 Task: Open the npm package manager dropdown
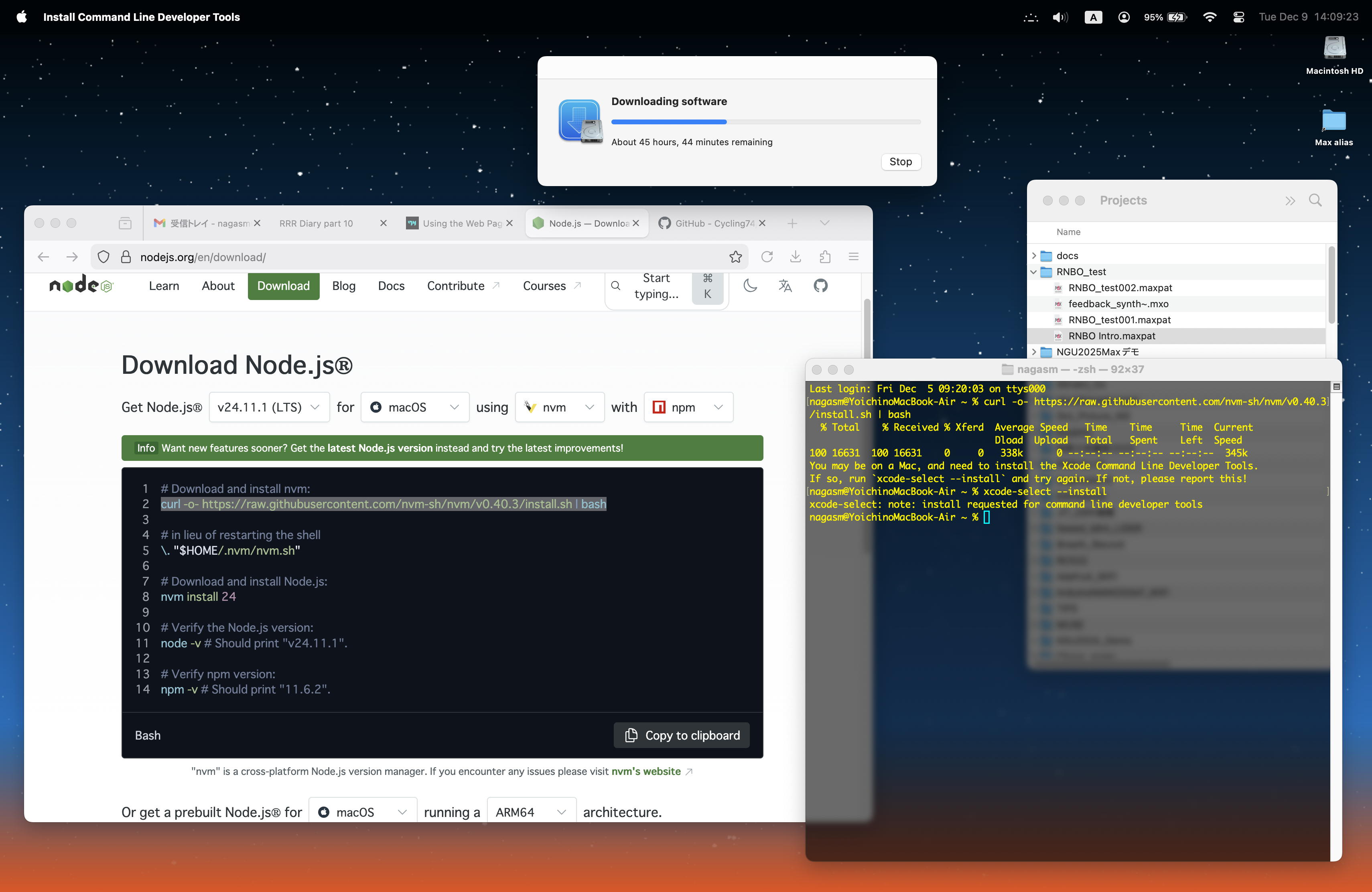tap(688, 407)
